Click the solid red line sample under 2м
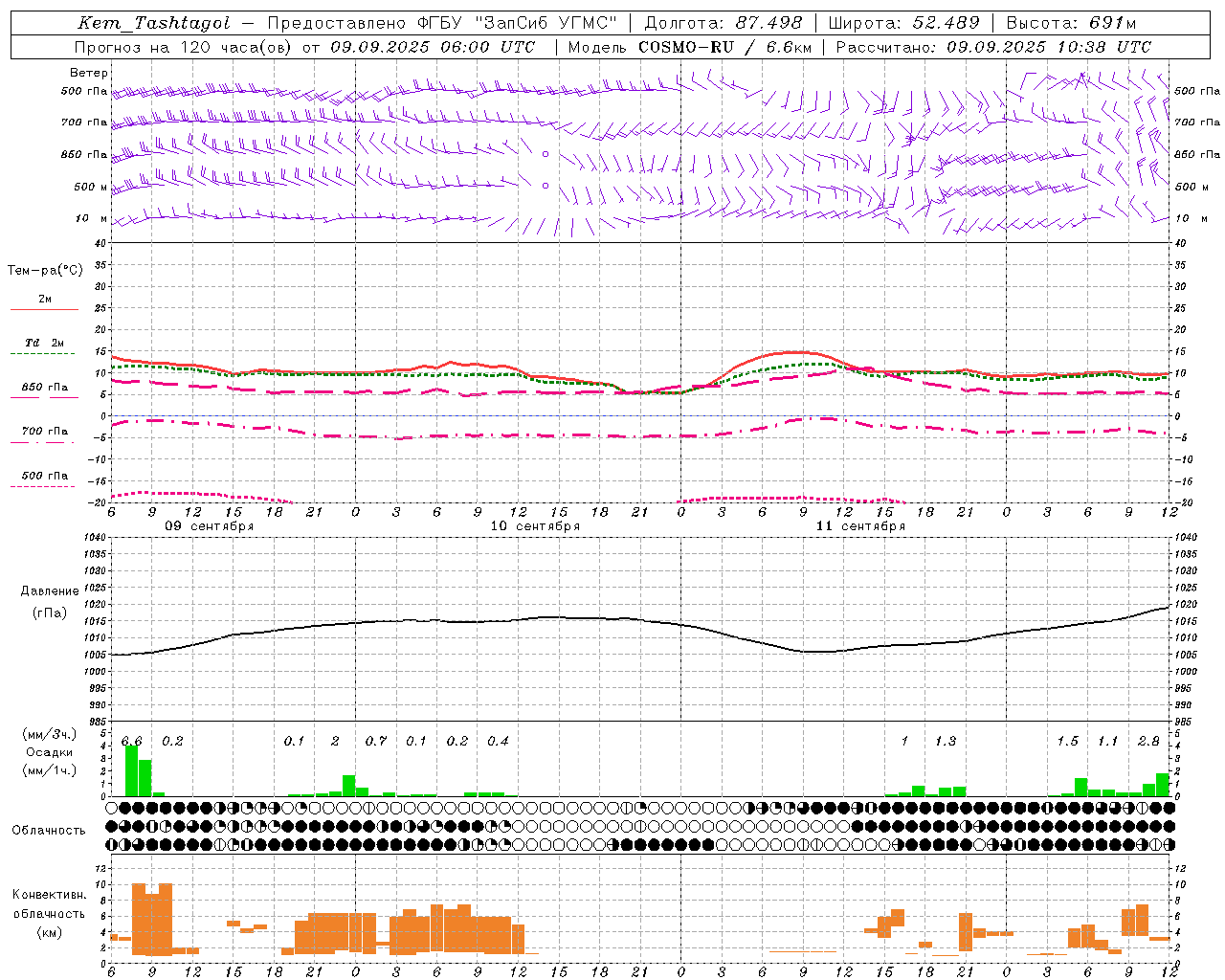Viewport: 1225px width, 980px height. [x=44, y=309]
